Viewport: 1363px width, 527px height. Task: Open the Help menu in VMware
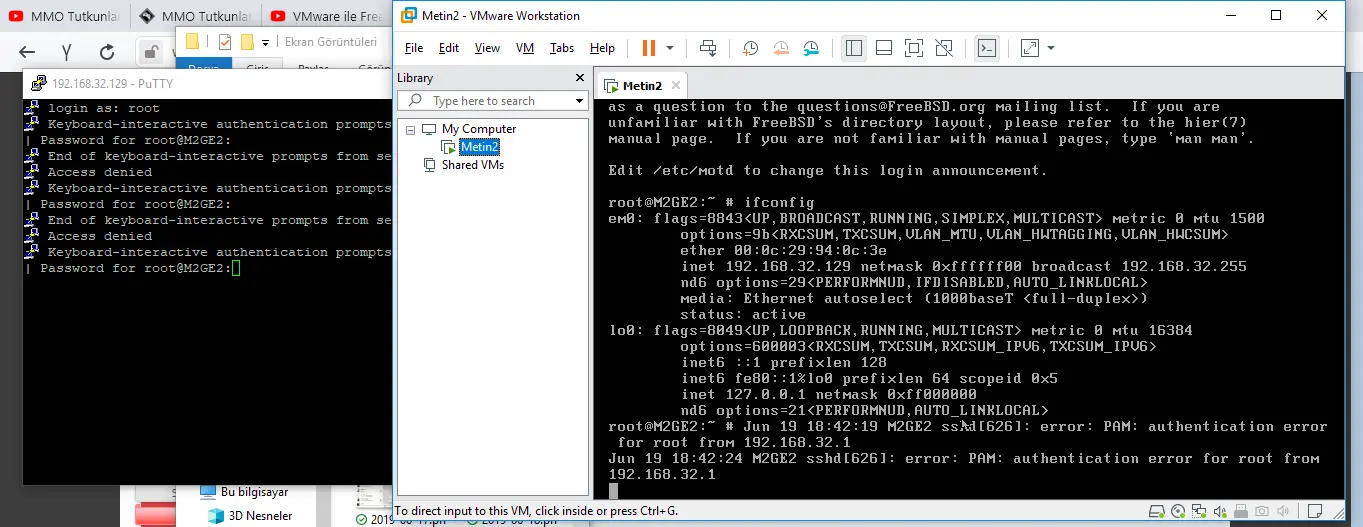[602, 48]
